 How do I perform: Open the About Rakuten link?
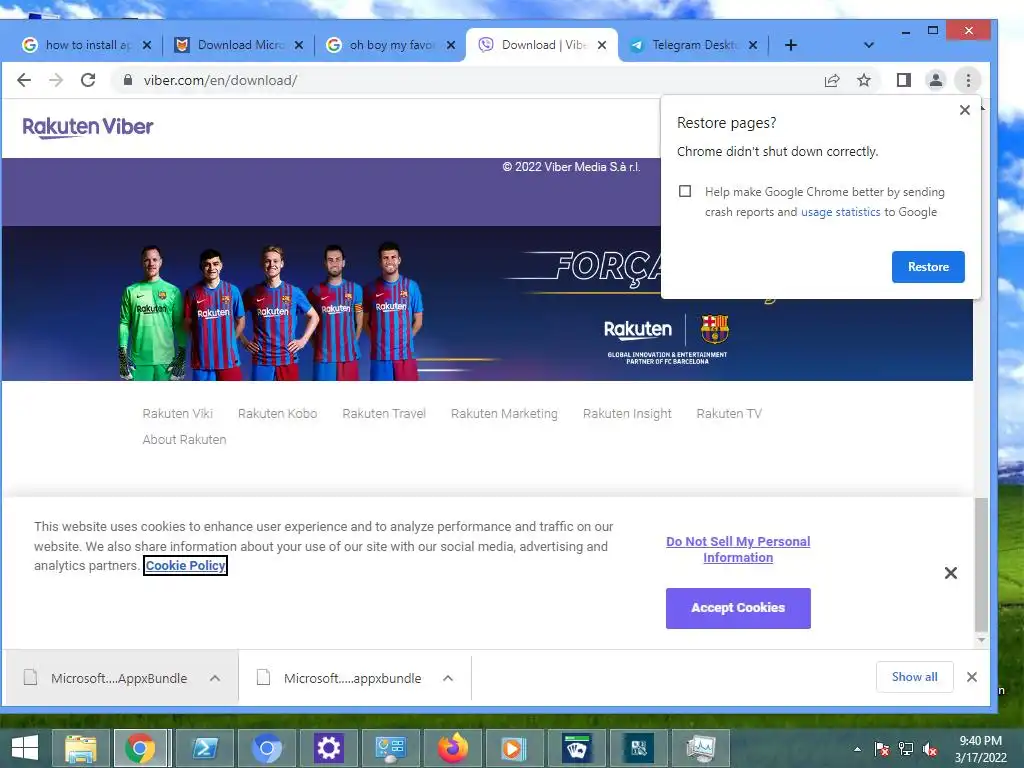(184, 440)
